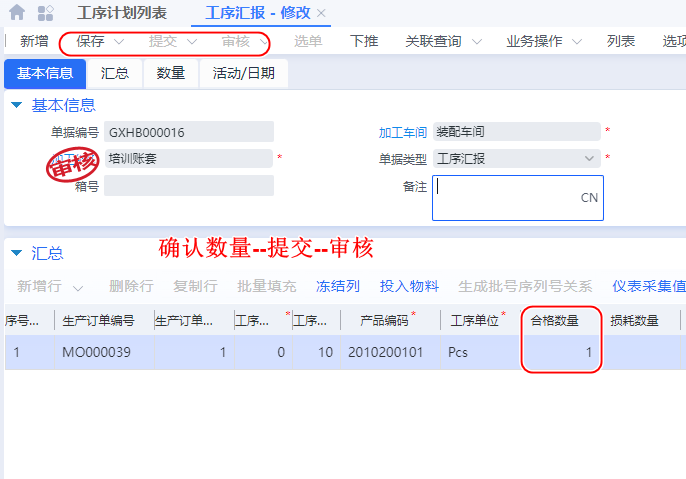Click the home icon

[x=17, y=13]
